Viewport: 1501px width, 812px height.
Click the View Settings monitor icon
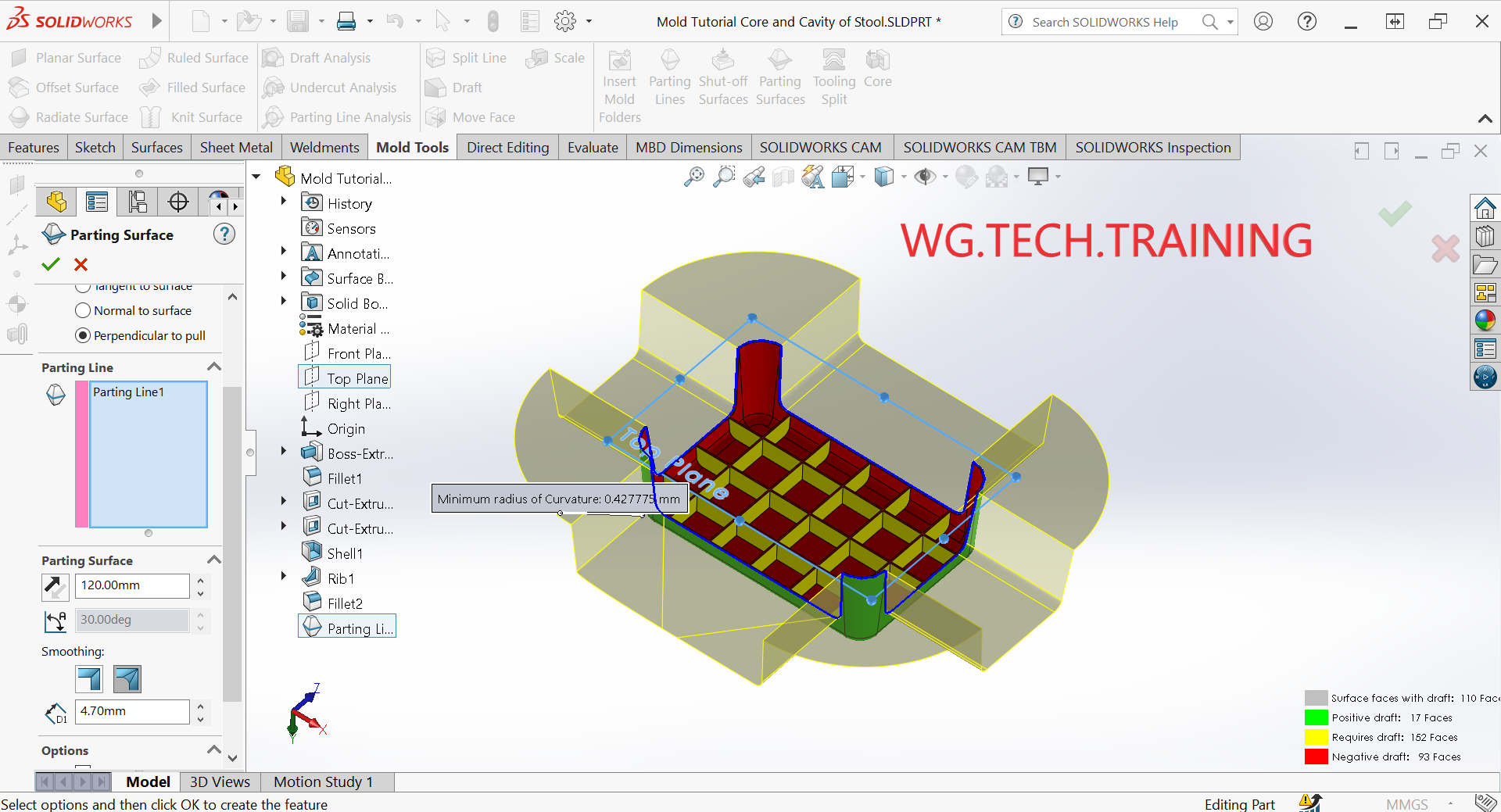(x=1038, y=177)
